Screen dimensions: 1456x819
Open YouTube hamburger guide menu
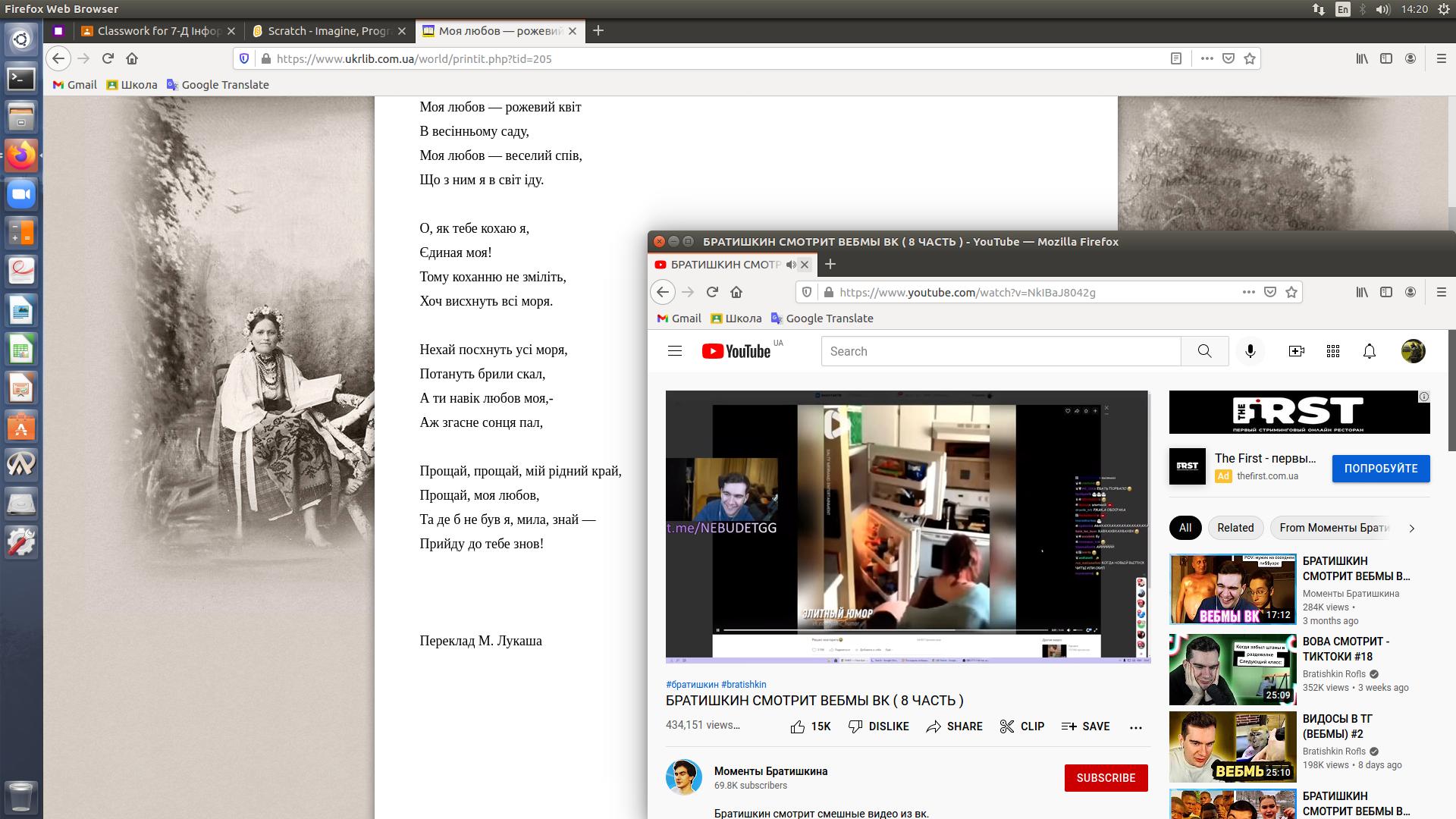(x=675, y=351)
